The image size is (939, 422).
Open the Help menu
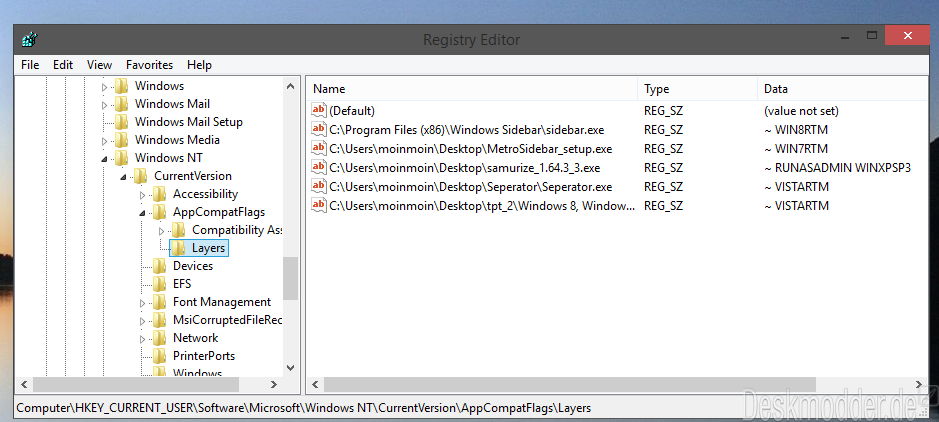click(x=199, y=65)
